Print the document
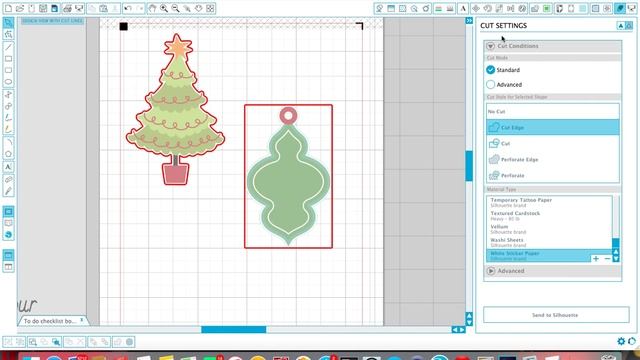The height and width of the screenshot is (360, 640). pos(67,8)
